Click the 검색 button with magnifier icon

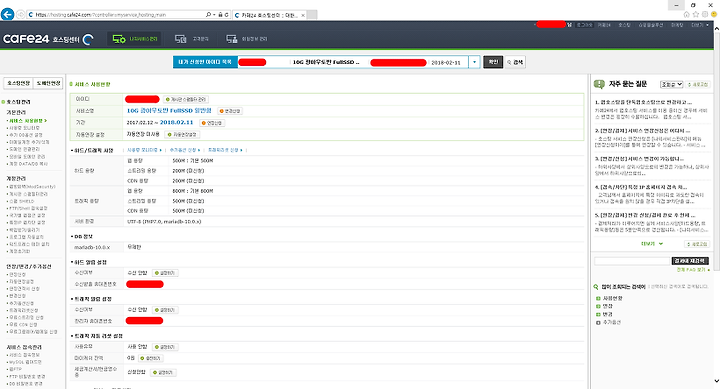pyautogui.click(x=515, y=62)
